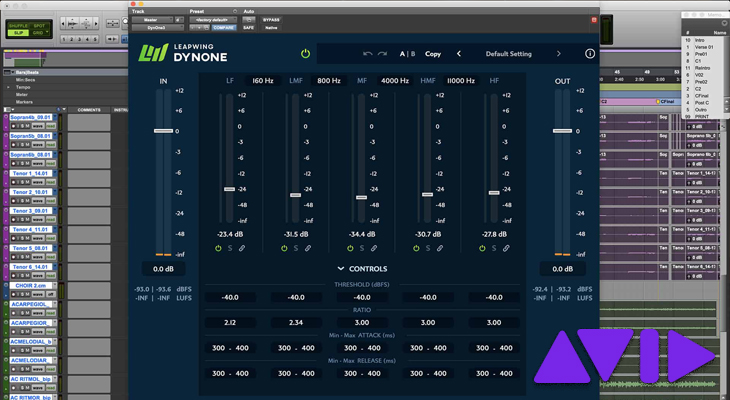730x400 pixels.
Task: Click the OUT gain fader handle
Action: 562,131
